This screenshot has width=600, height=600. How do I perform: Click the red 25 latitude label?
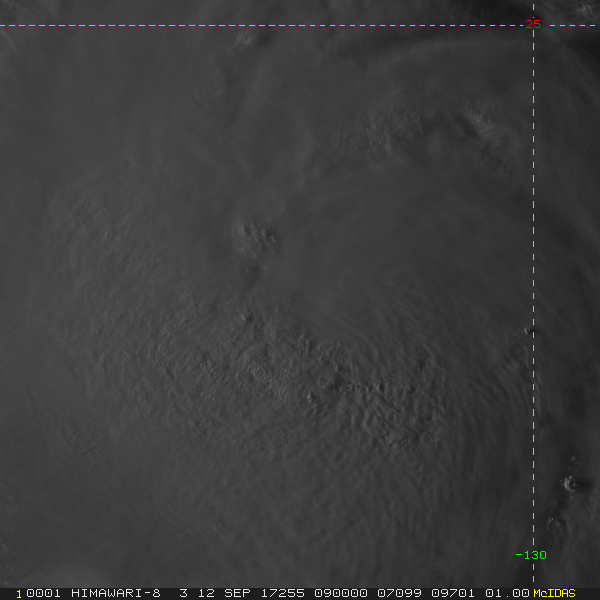pos(533,24)
